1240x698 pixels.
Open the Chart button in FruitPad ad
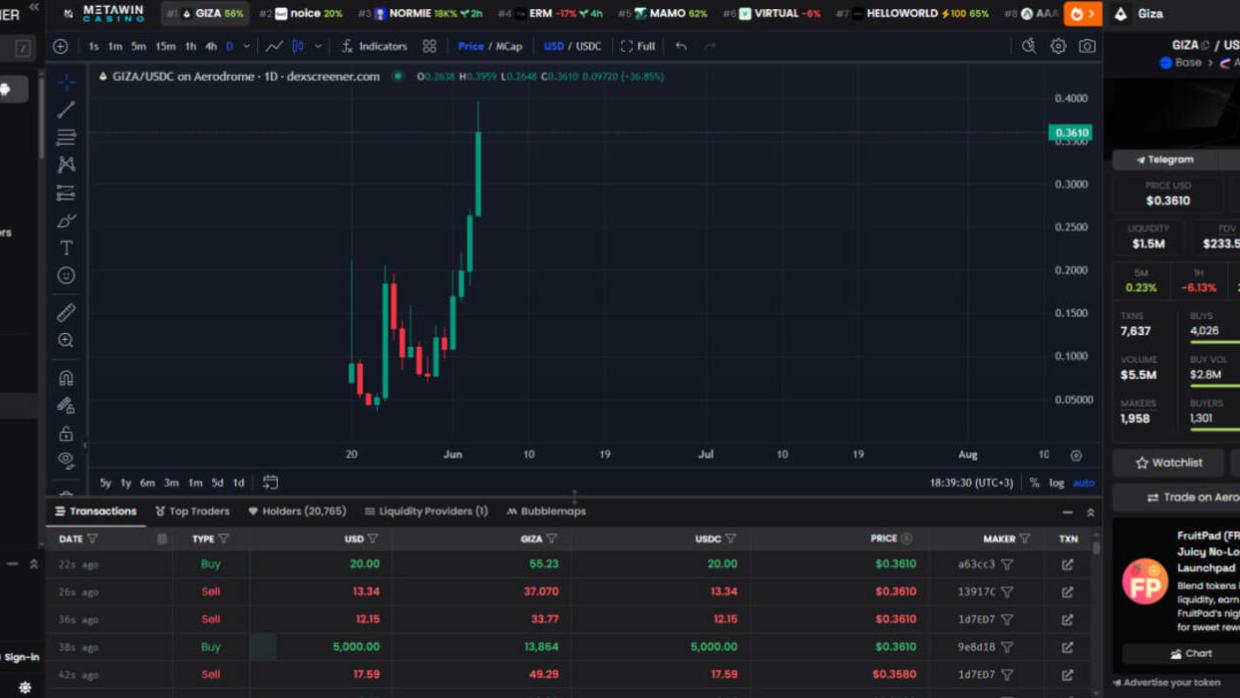coord(1191,654)
